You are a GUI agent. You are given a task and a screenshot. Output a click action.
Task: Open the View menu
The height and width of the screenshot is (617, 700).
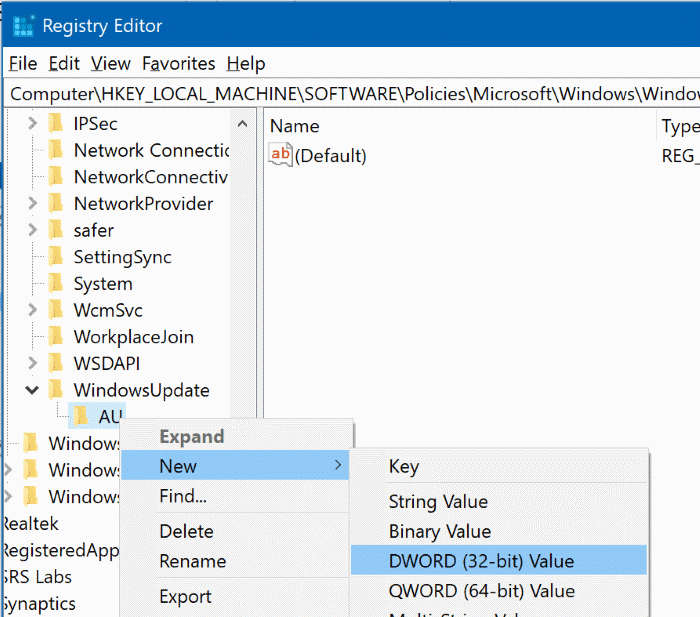coord(111,64)
